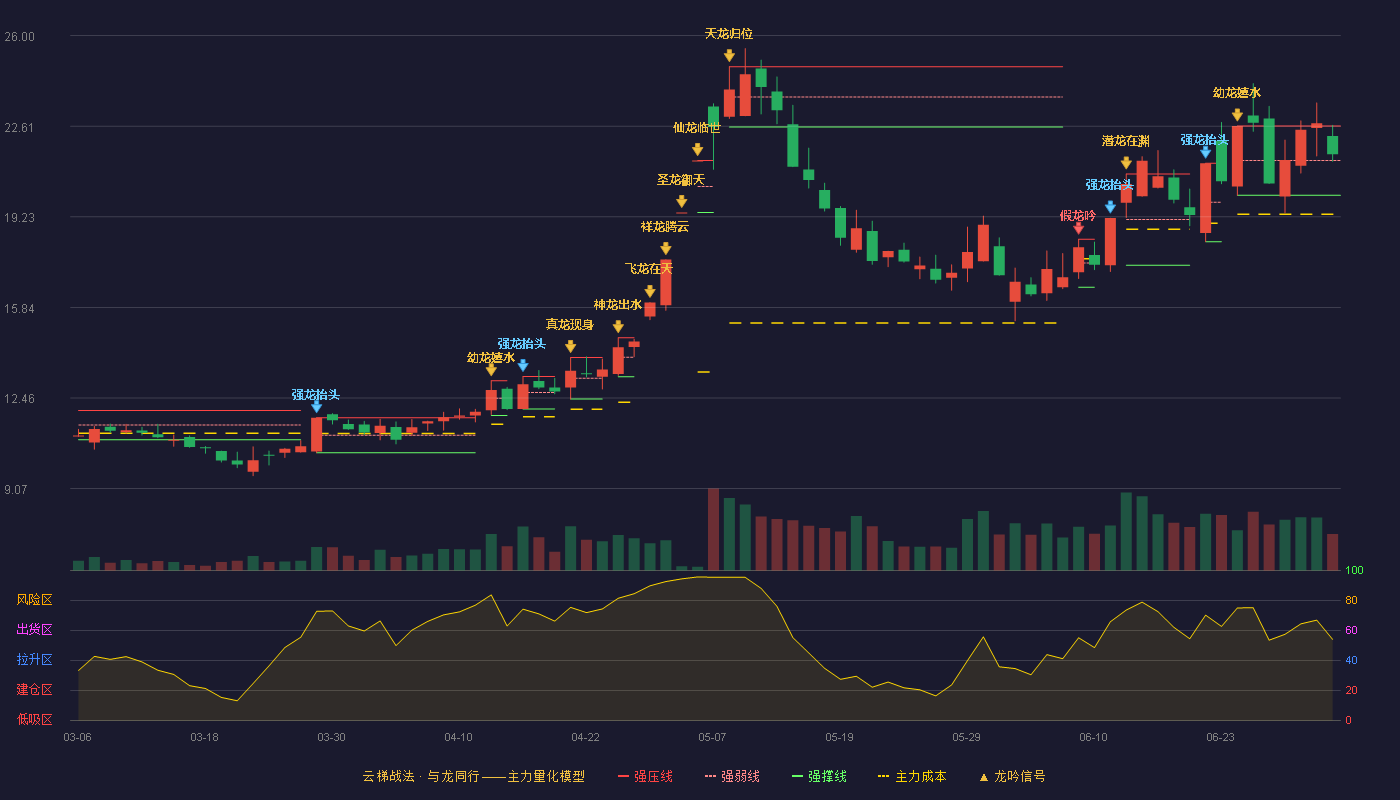Click the magenta 60 indicator scale value

[1351, 631]
